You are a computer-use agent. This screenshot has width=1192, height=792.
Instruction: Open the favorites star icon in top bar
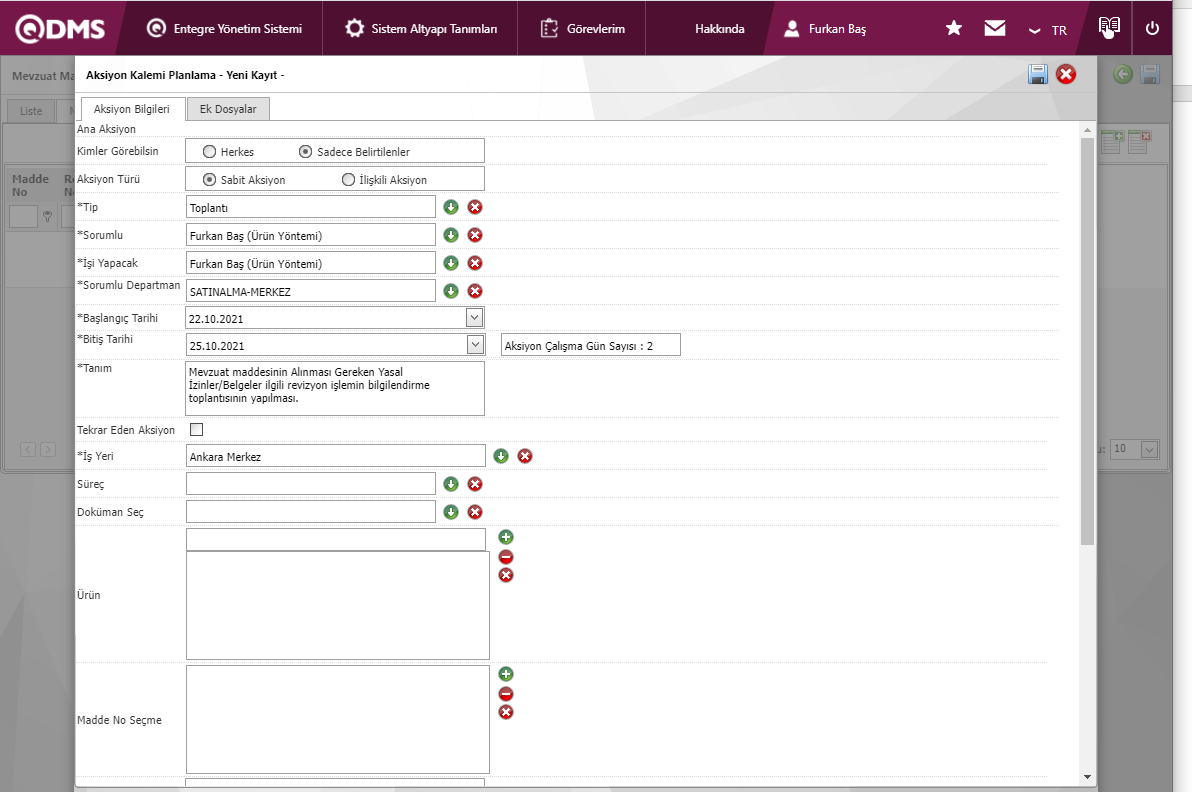coord(954,29)
